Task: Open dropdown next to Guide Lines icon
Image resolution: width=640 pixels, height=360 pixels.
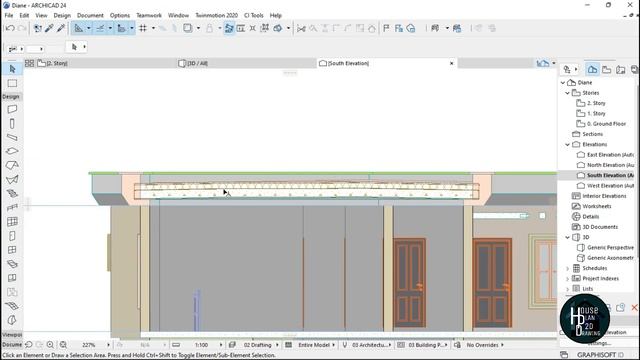Action: click(89, 28)
